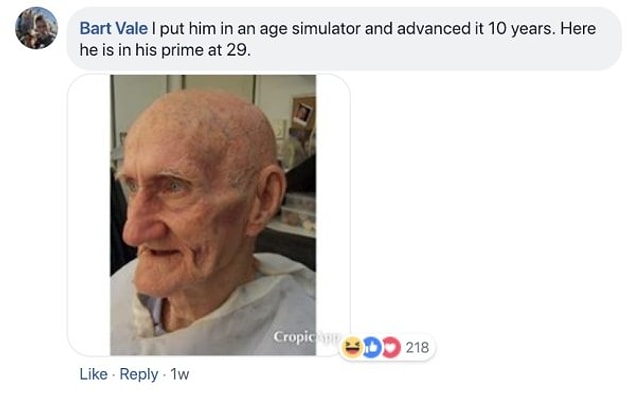Image resolution: width=635 pixels, height=395 pixels.
Task: Click the laughing Haha reaction emoji
Action: [x=352, y=347]
